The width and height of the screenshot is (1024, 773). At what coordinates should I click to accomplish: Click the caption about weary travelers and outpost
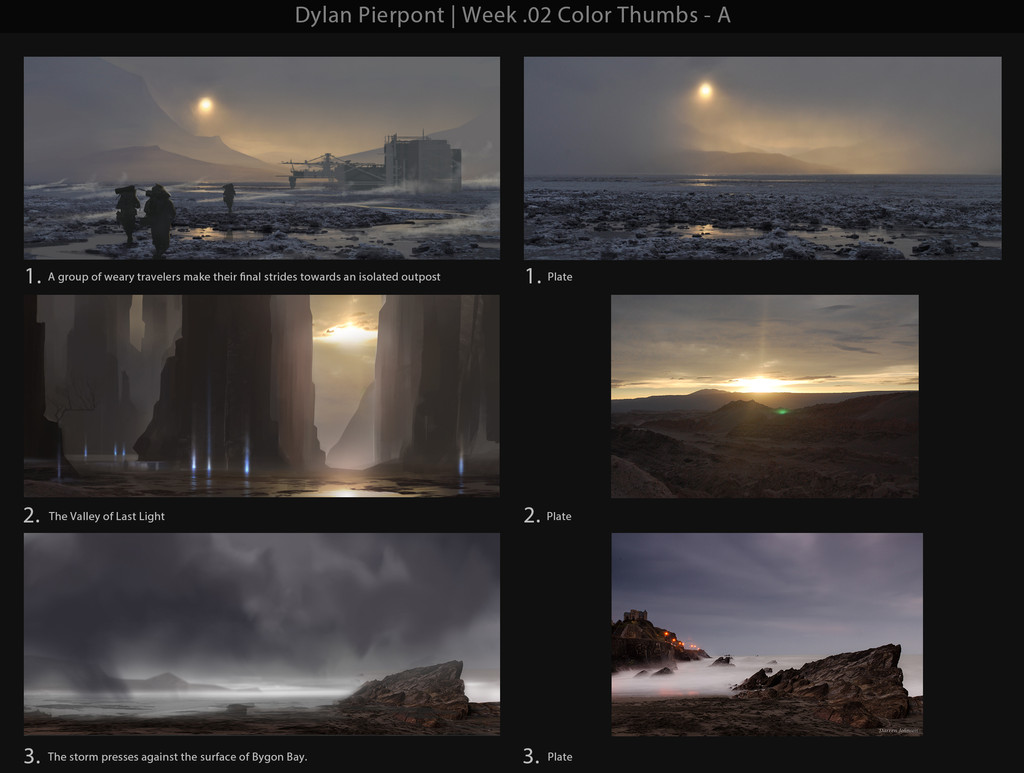244,277
